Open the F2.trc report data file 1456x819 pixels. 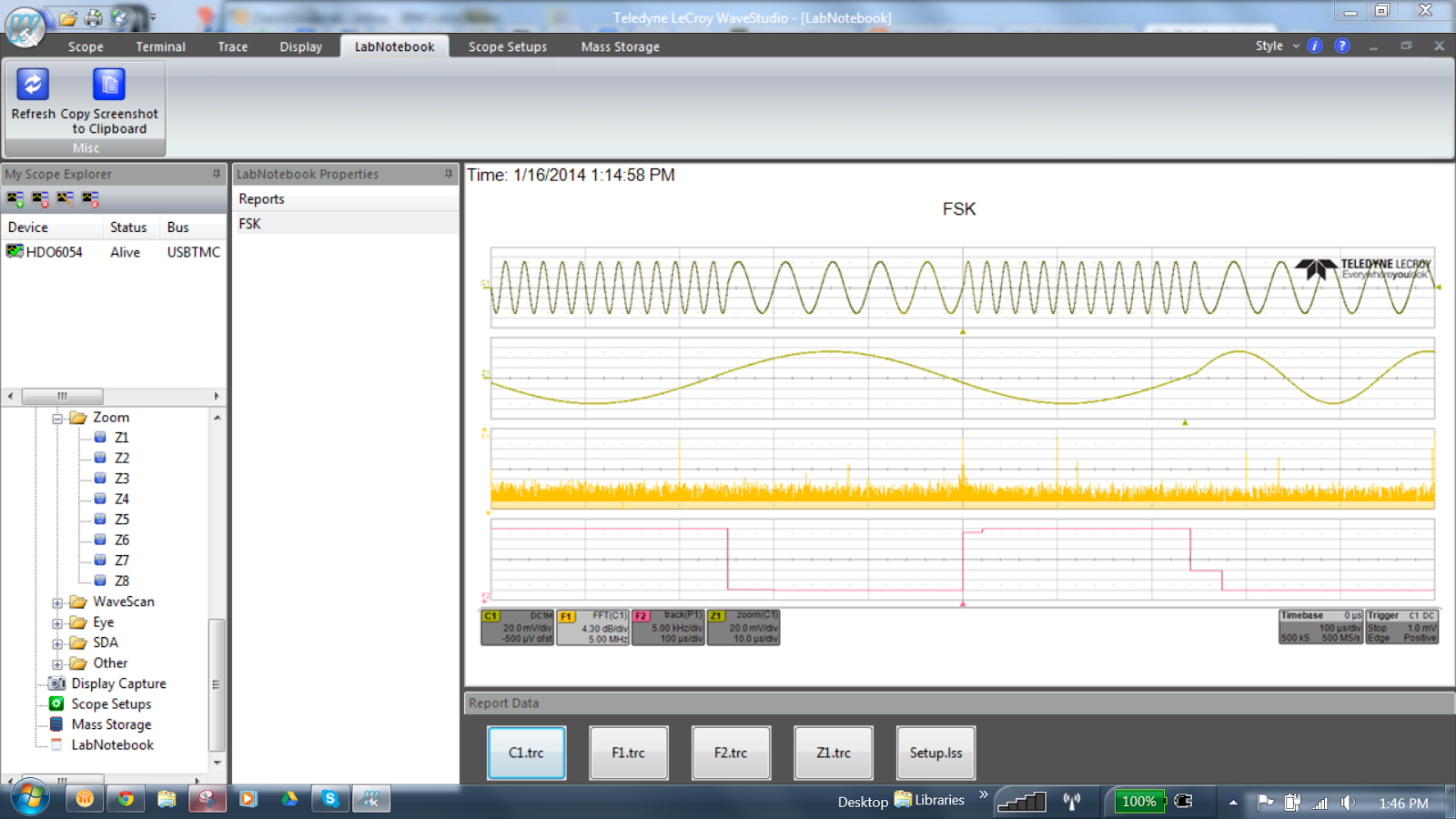point(731,753)
